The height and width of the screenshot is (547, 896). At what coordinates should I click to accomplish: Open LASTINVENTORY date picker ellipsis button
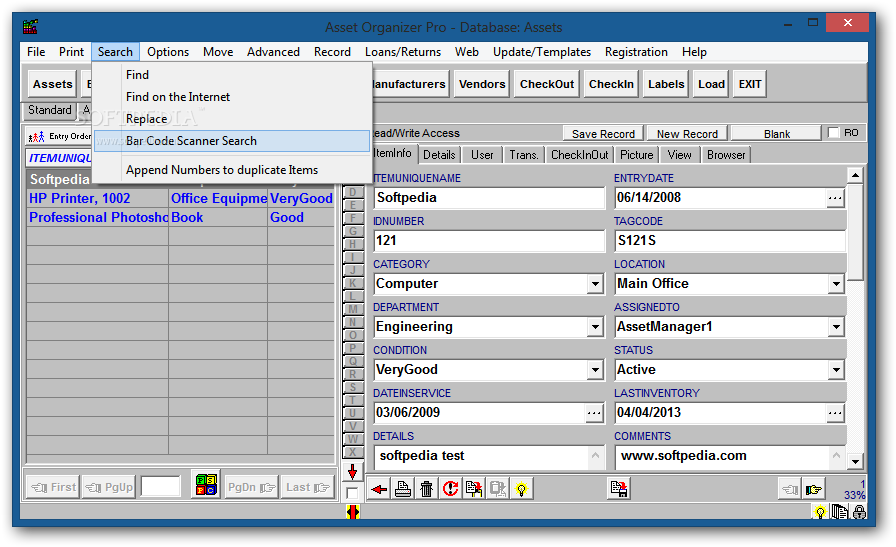pyautogui.click(x=835, y=413)
